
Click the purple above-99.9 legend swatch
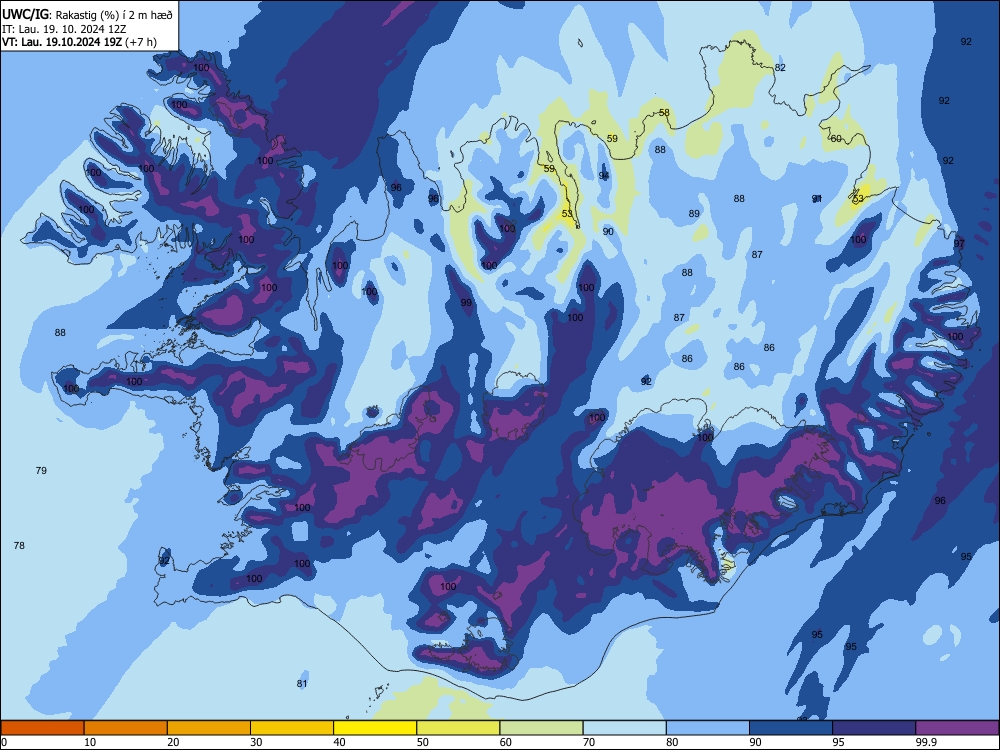957,728
